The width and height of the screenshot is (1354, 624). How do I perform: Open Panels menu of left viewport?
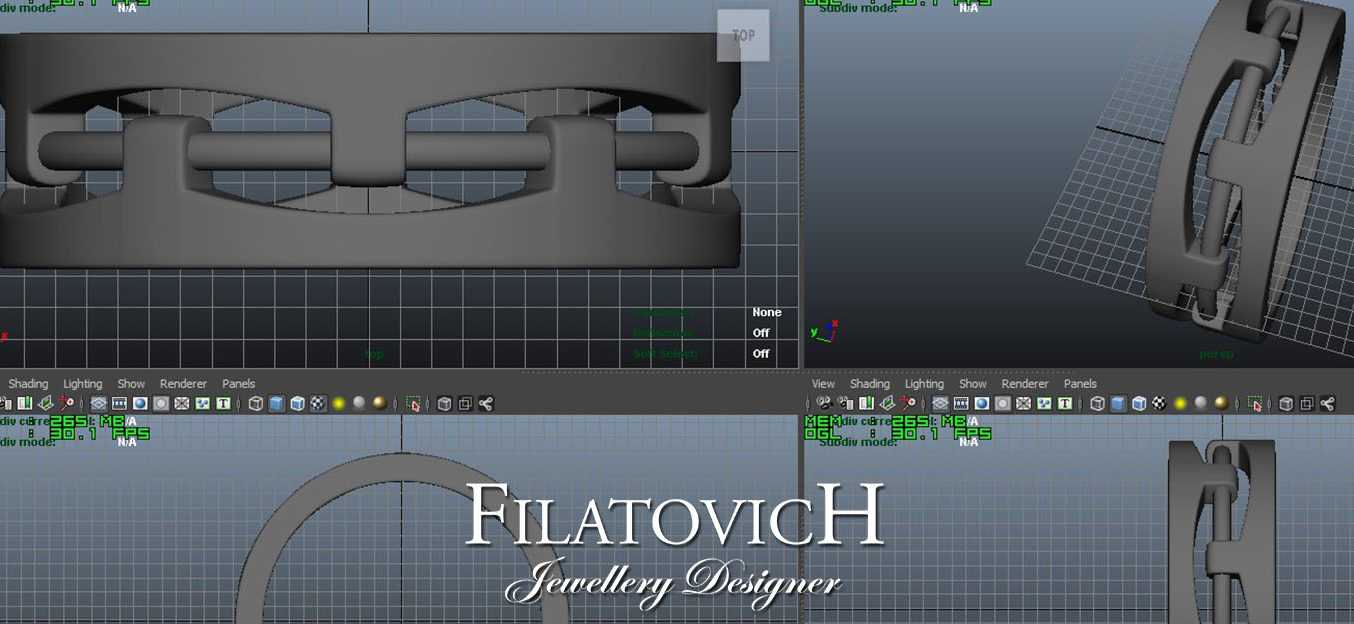click(238, 384)
